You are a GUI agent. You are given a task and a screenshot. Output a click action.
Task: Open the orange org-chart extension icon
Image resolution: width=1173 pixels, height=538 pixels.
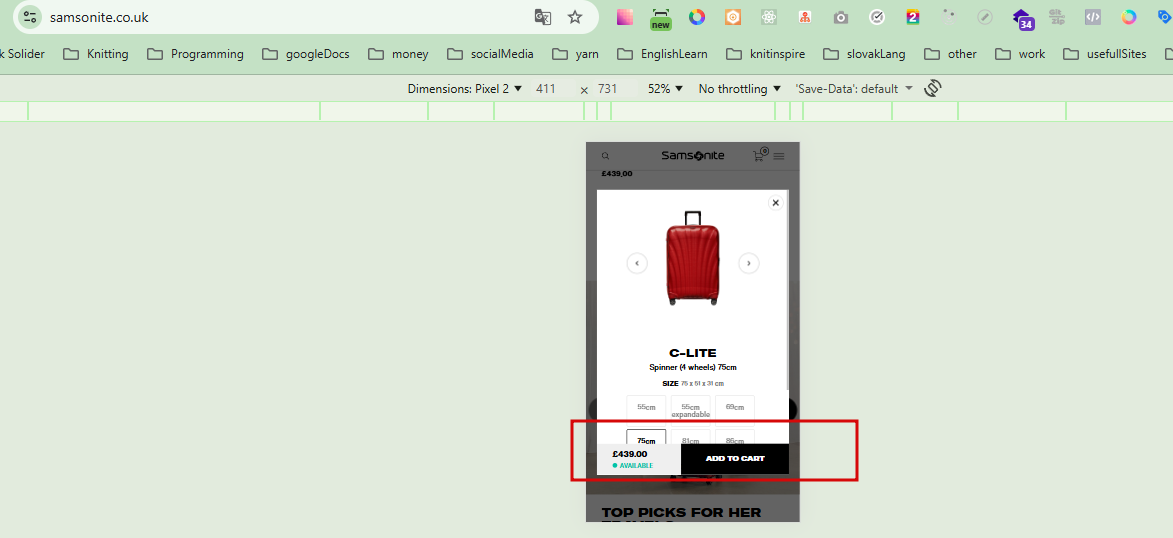pyautogui.click(x=805, y=17)
